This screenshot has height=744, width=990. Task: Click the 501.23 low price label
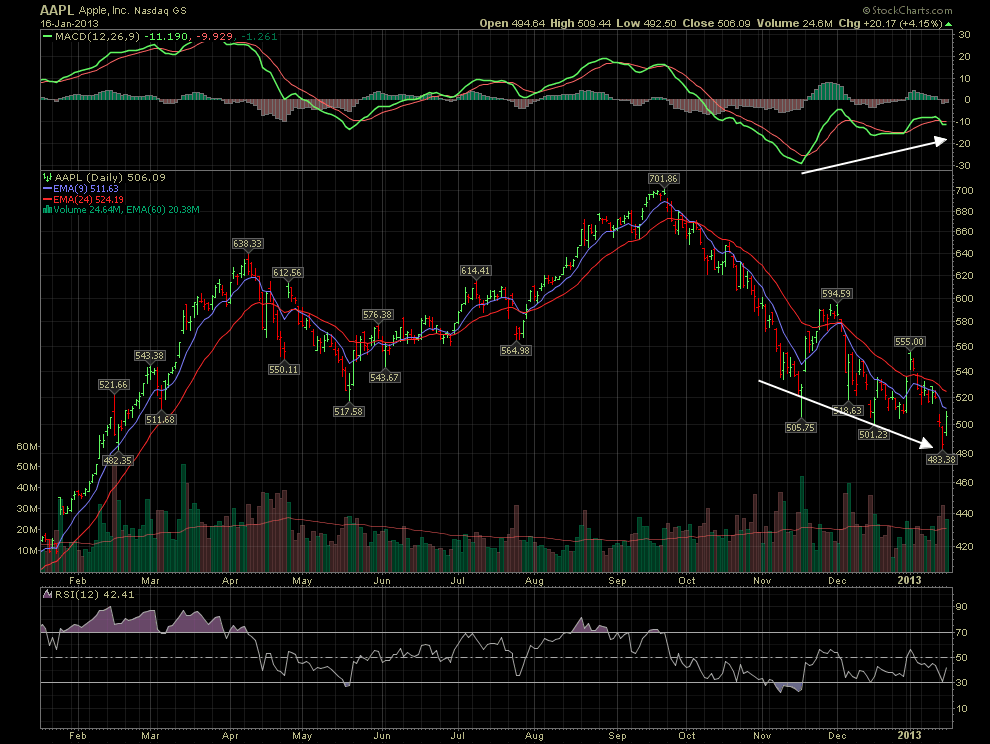click(x=874, y=435)
